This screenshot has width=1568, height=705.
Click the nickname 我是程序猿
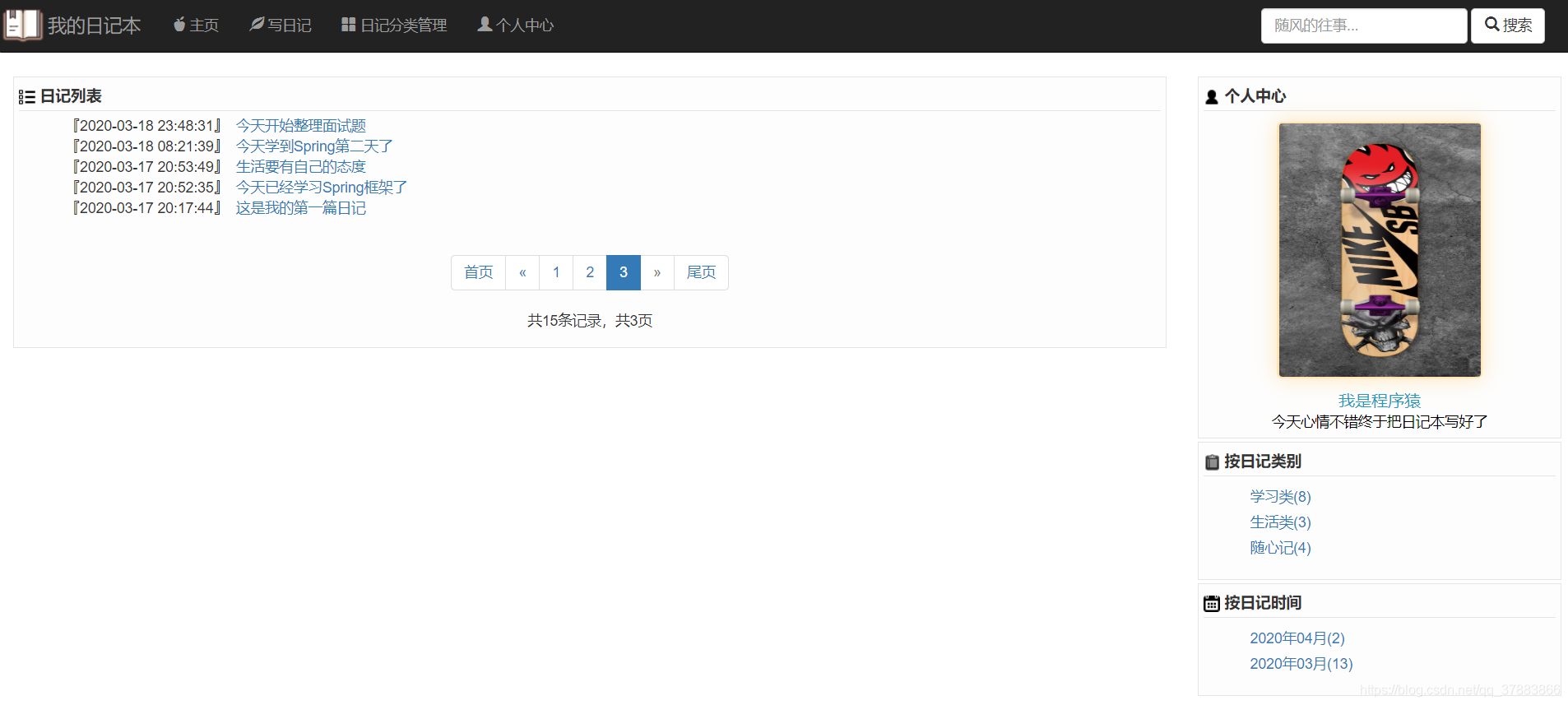[x=1380, y=401]
